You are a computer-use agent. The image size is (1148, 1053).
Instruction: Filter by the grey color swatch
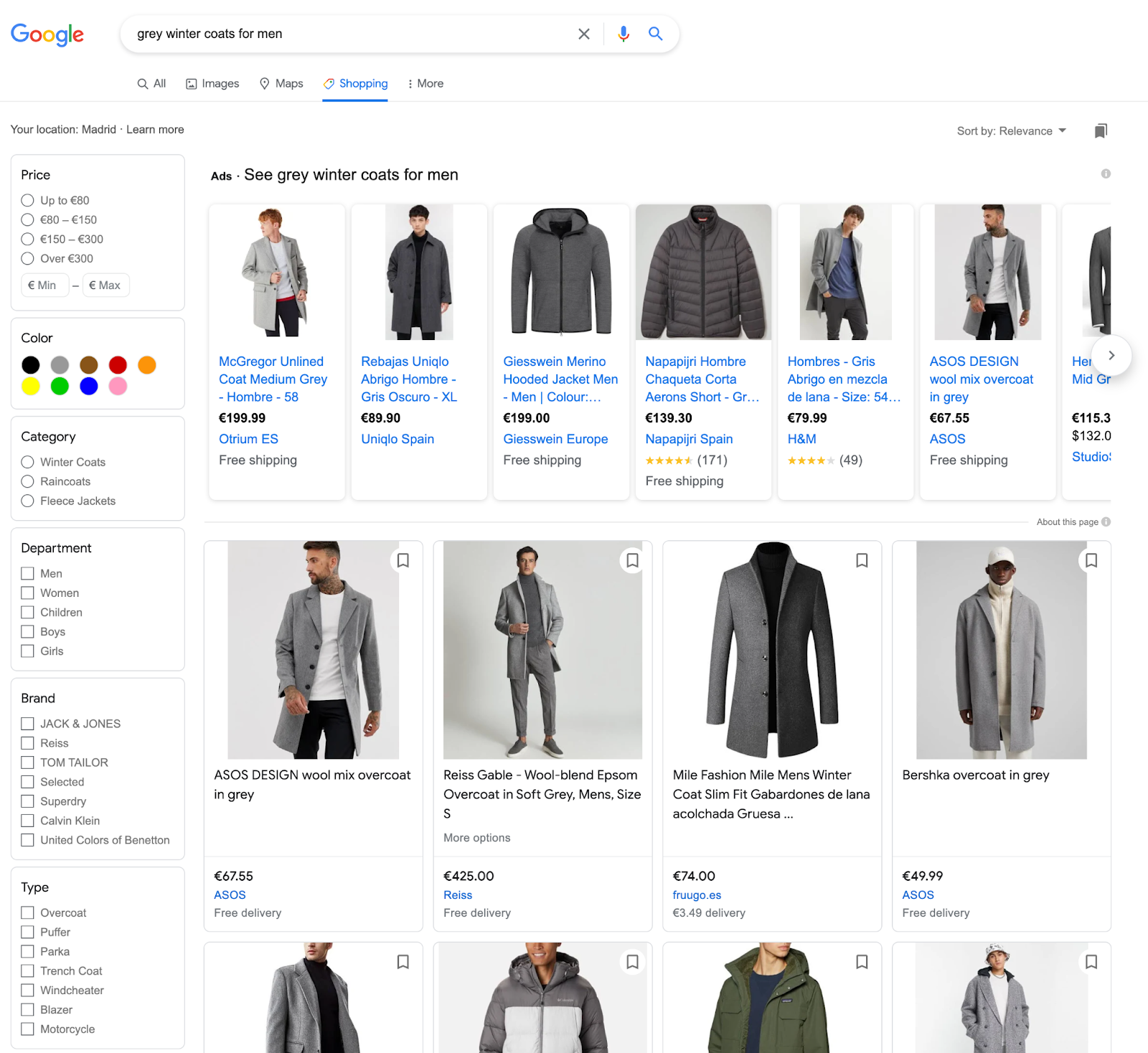click(x=60, y=365)
